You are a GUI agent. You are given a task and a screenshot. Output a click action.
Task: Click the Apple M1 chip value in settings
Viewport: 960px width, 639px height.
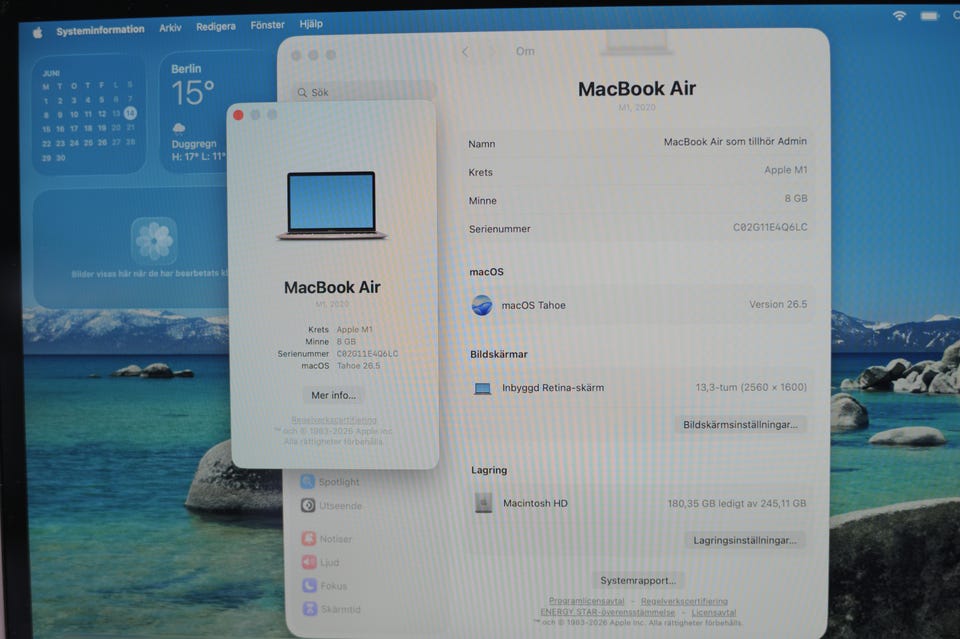(x=786, y=170)
